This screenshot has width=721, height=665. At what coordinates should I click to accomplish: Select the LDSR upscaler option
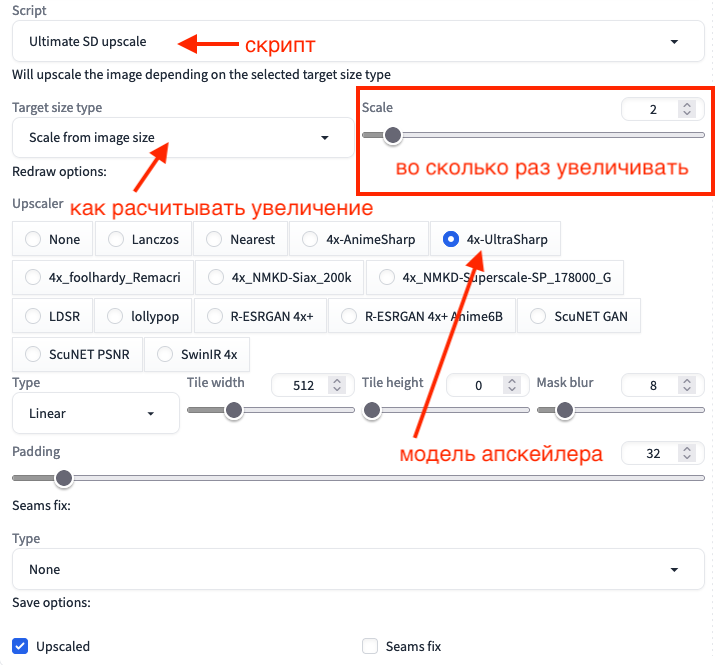(x=34, y=316)
